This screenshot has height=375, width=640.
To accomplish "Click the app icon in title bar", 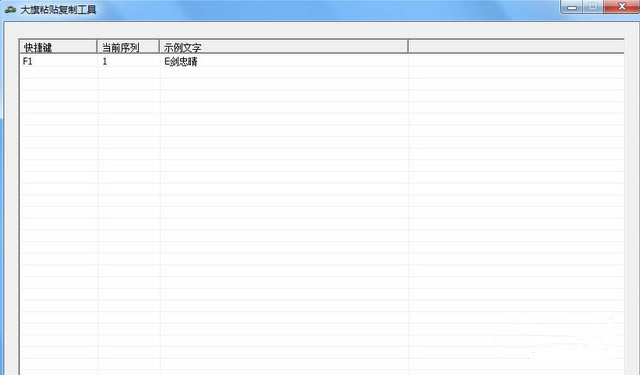I will coord(11,9).
